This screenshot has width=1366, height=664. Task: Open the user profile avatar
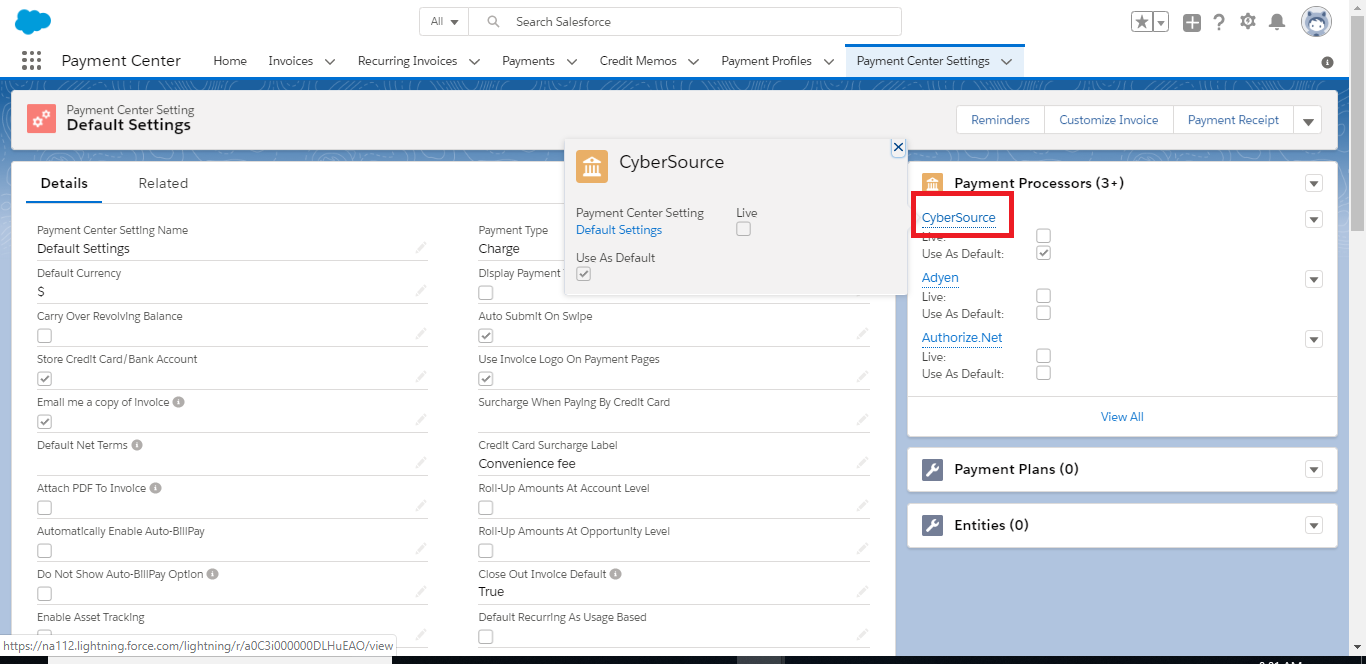[x=1316, y=22]
